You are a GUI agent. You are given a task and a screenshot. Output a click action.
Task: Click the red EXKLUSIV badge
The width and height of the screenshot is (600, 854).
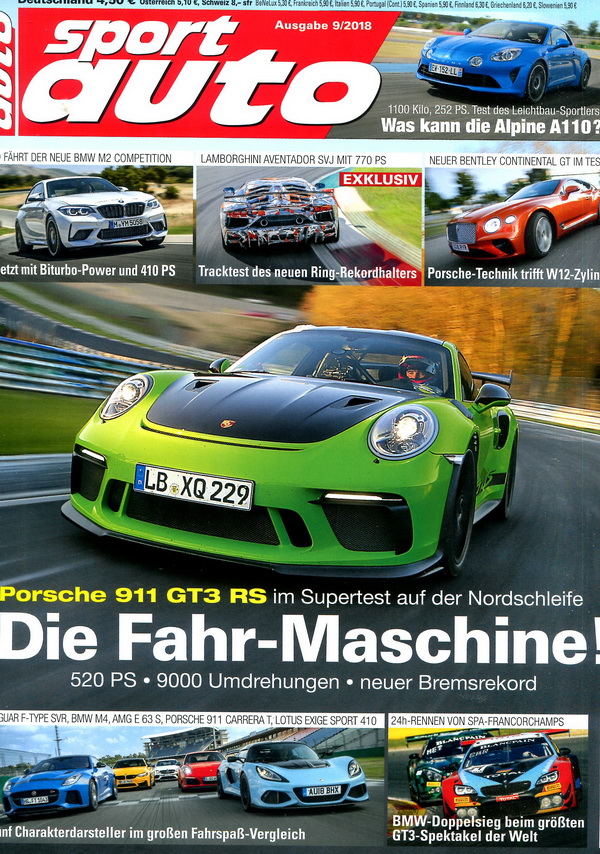pos(380,179)
